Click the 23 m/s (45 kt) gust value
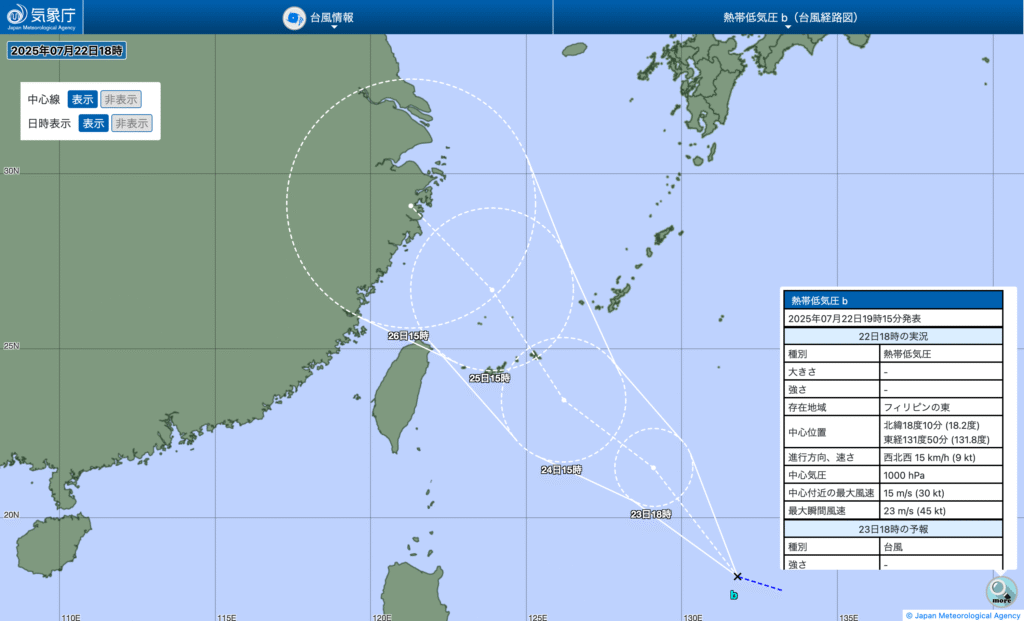The height and width of the screenshot is (621, 1024). 914,511
